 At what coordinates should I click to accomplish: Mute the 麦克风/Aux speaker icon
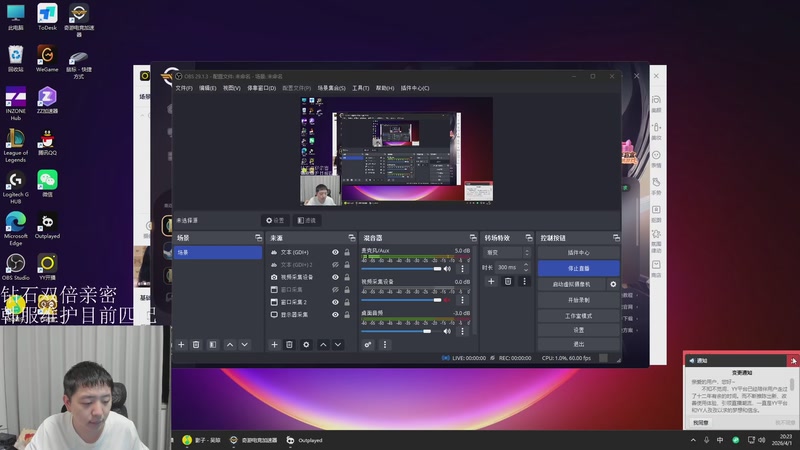click(447, 268)
